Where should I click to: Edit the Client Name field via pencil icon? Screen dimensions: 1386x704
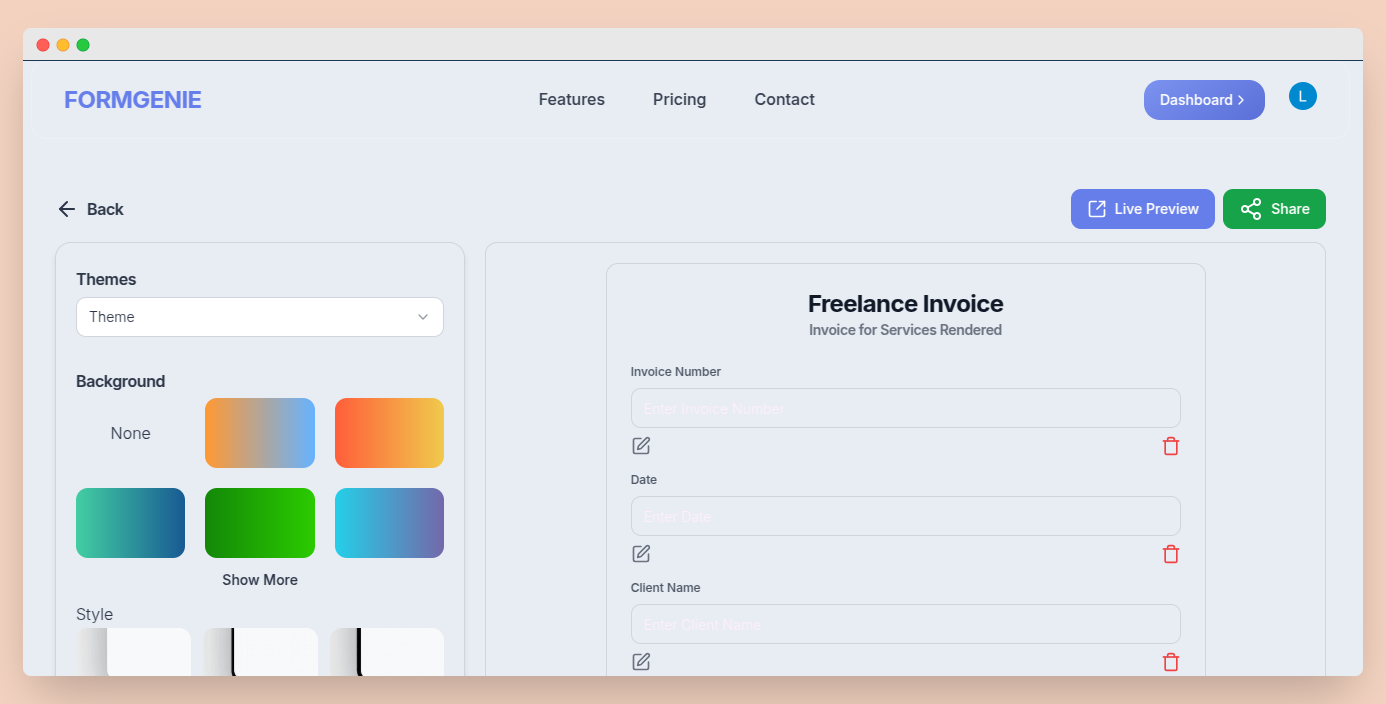(641, 662)
